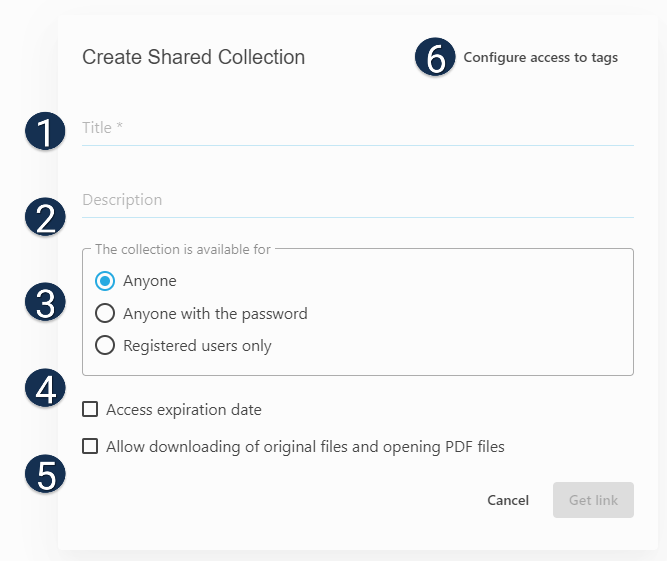Image resolution: width=667 pixels, height=561 pixels.
Task: Click the number 6 callout marker
Action: click(x=434, y=58)
